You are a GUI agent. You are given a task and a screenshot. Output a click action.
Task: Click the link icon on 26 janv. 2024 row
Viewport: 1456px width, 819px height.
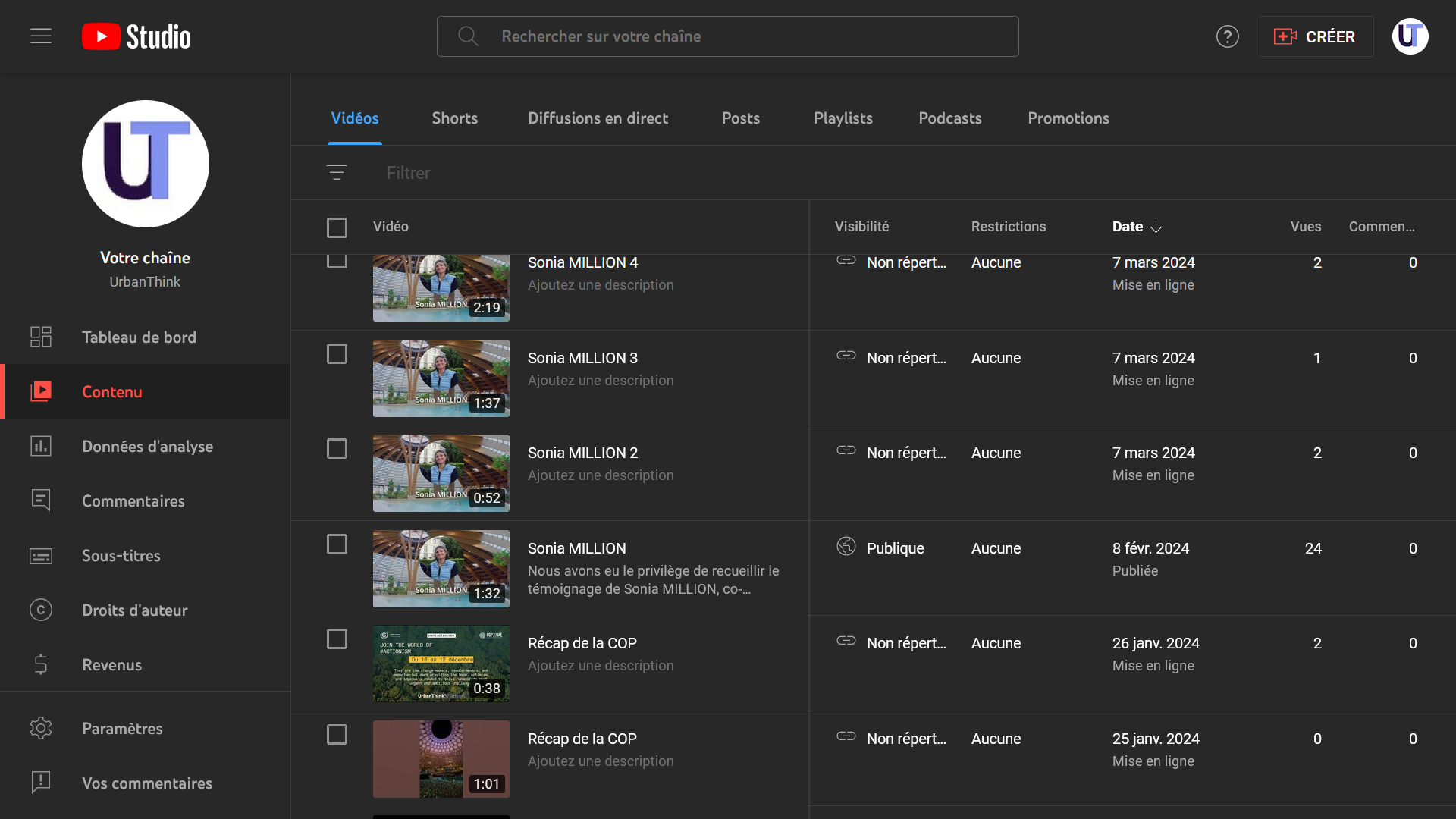(x=846, y=641)
